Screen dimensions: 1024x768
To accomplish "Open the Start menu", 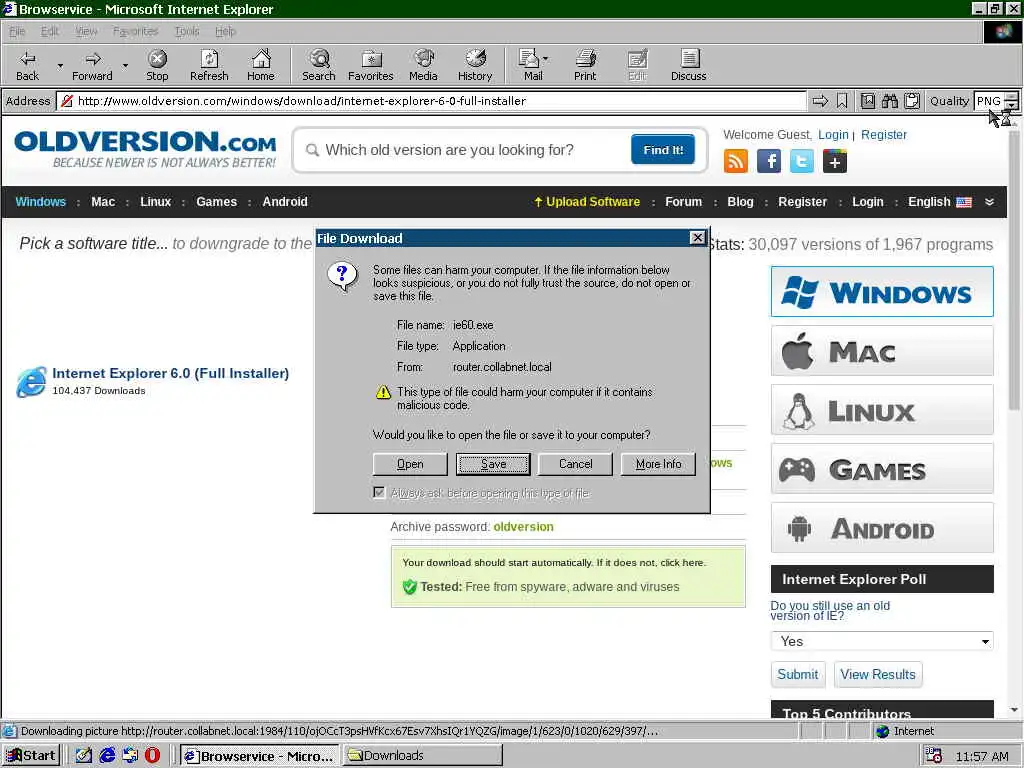I will [x=31, y=756].
